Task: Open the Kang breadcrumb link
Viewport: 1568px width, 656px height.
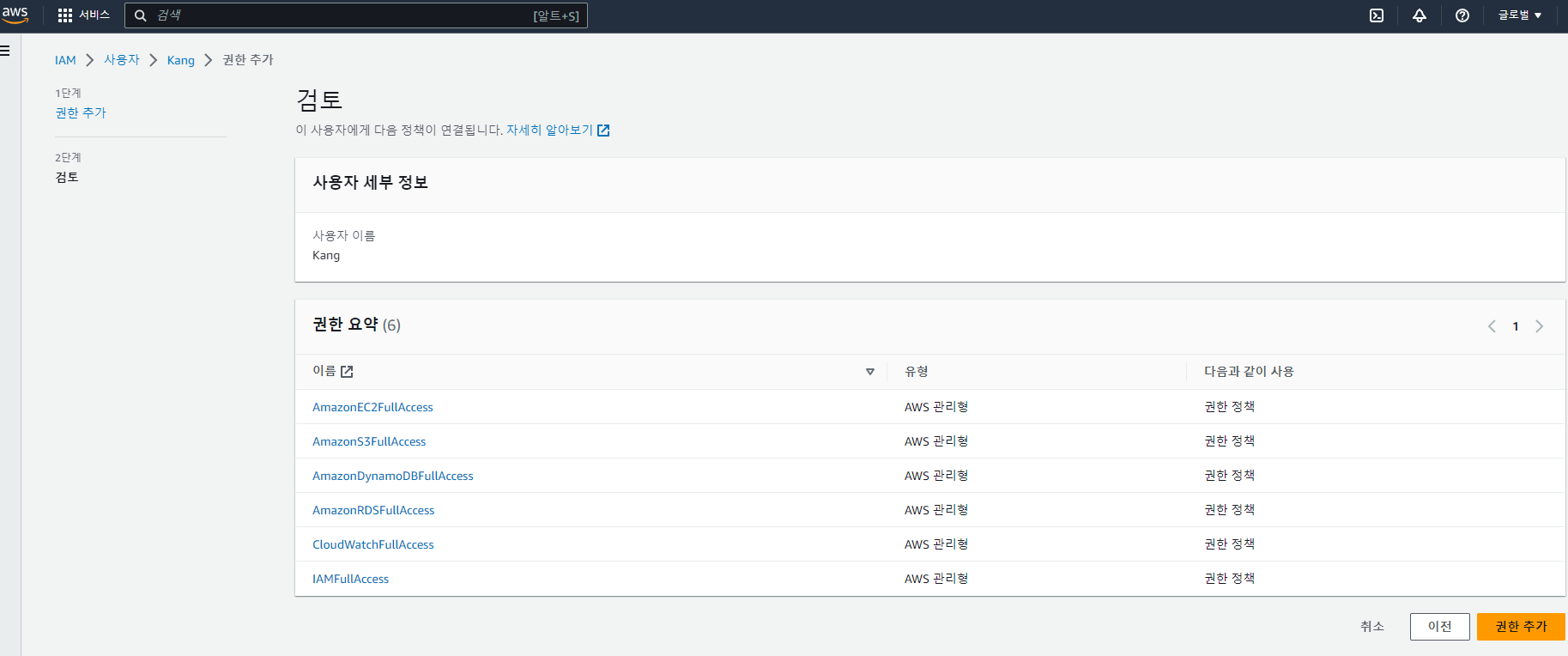Action: [x=181, y=60]
